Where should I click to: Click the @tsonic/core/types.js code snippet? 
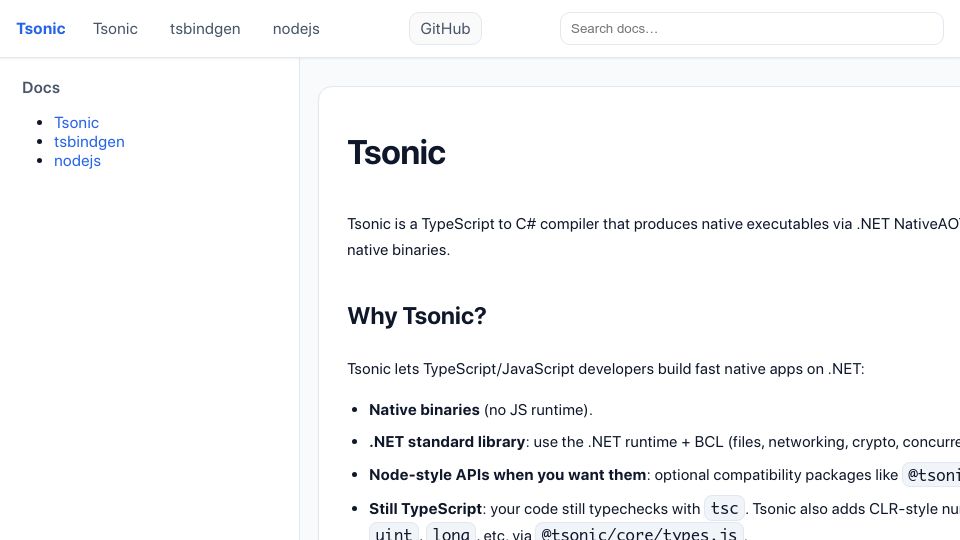pyautogui.click(x=639, y=533)
